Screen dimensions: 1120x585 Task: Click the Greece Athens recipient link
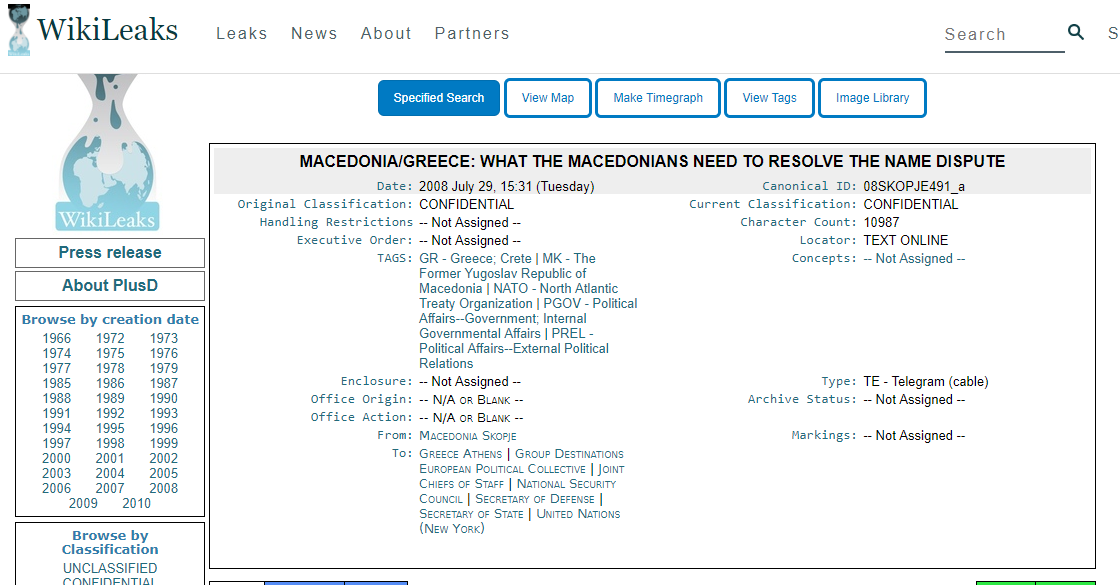(461, 454)
